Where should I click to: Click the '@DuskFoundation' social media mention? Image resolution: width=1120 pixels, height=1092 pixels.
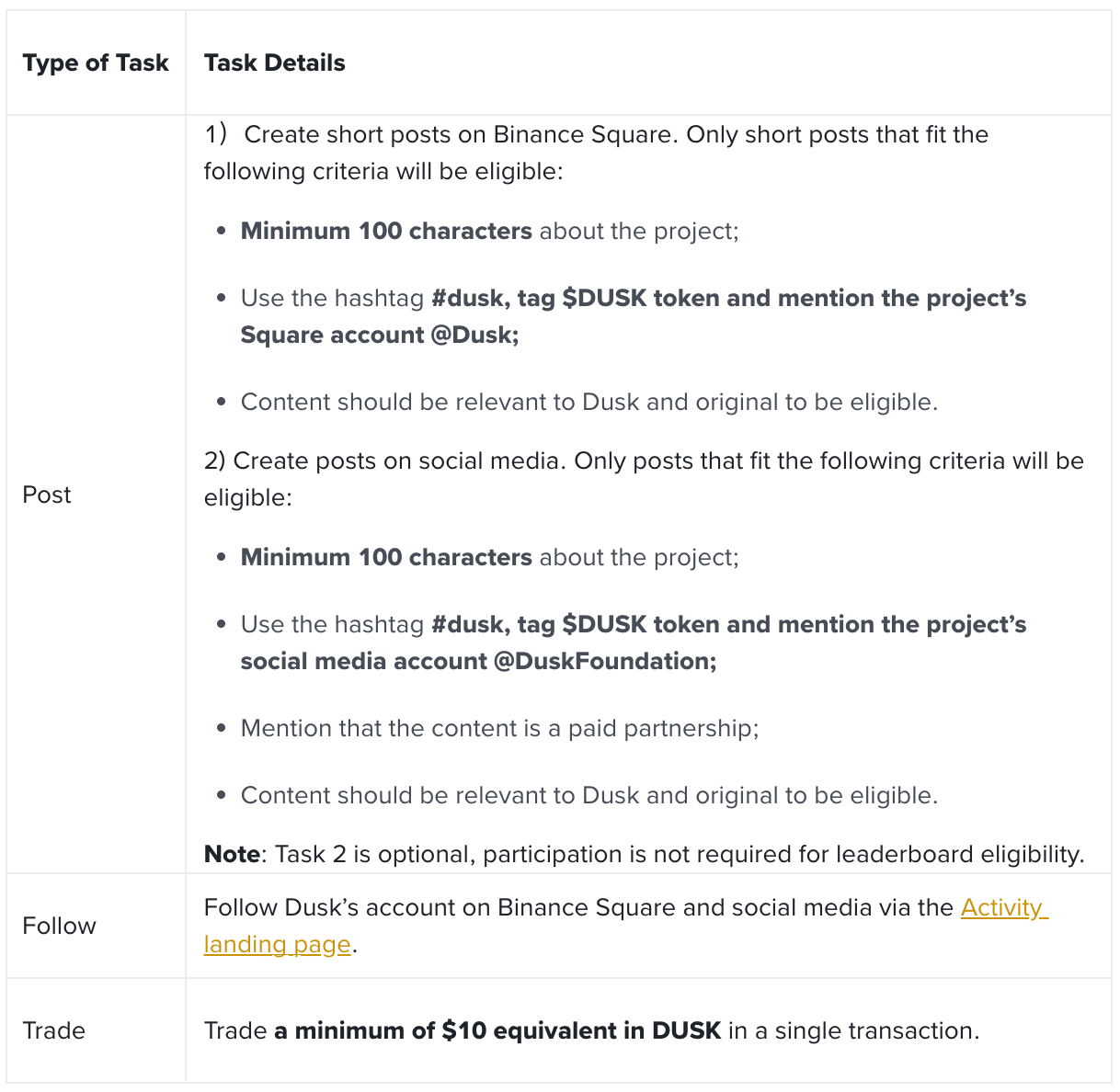(x=604, y=661)
